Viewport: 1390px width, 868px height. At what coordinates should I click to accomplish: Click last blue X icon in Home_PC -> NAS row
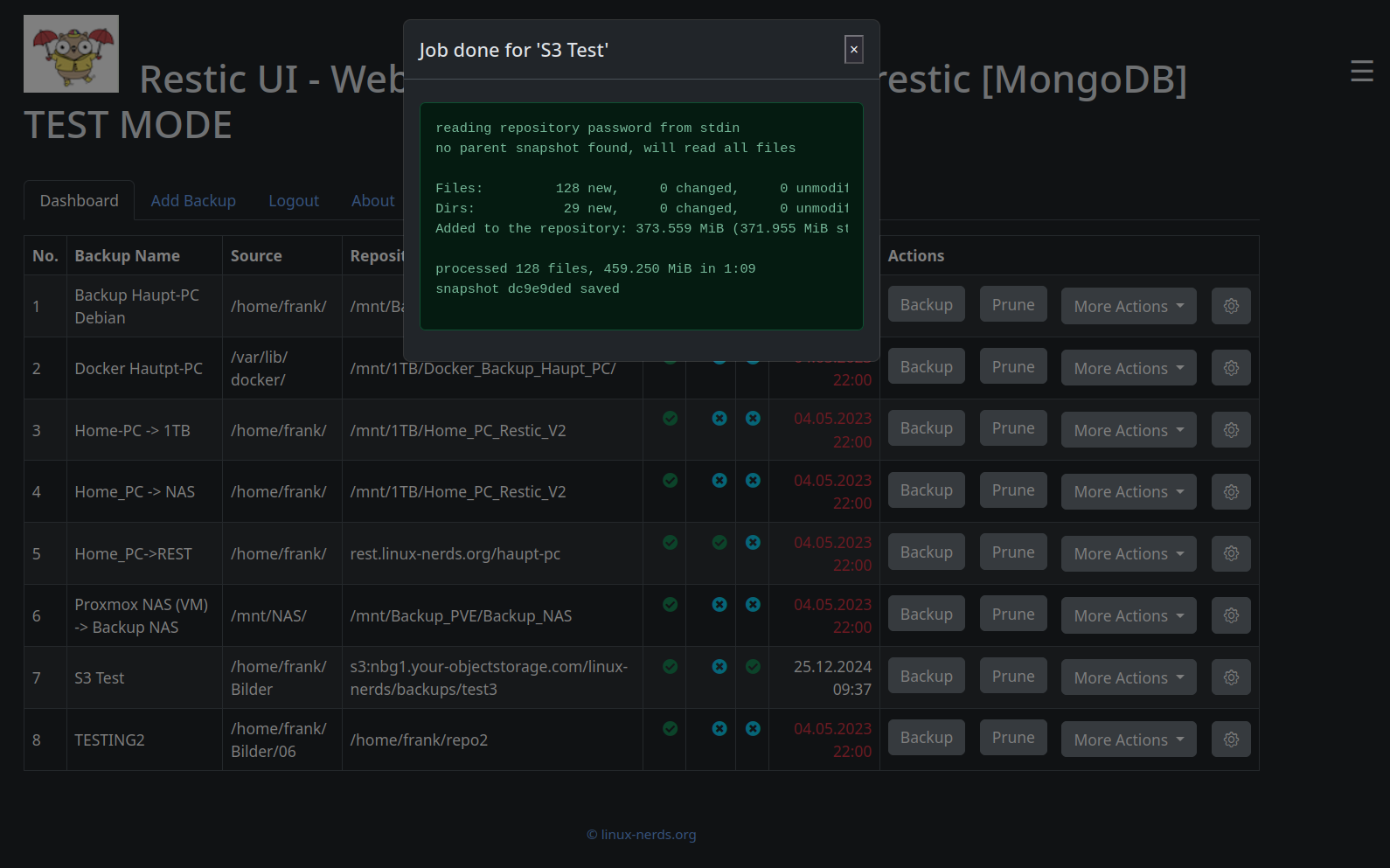pos(753,481)
